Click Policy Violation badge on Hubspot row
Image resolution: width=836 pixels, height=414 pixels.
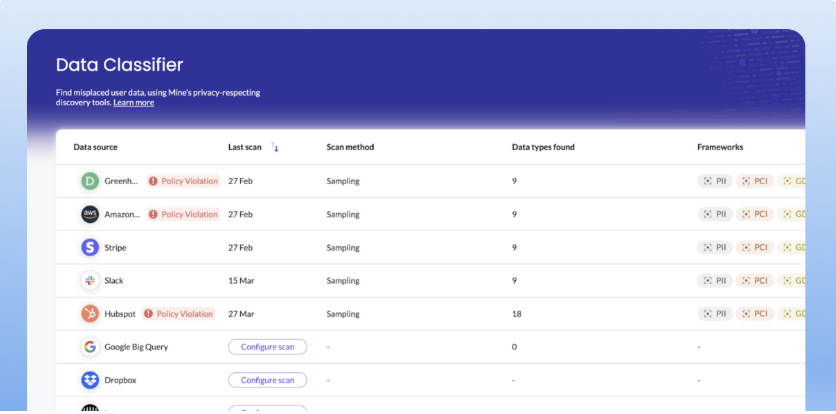179,314
